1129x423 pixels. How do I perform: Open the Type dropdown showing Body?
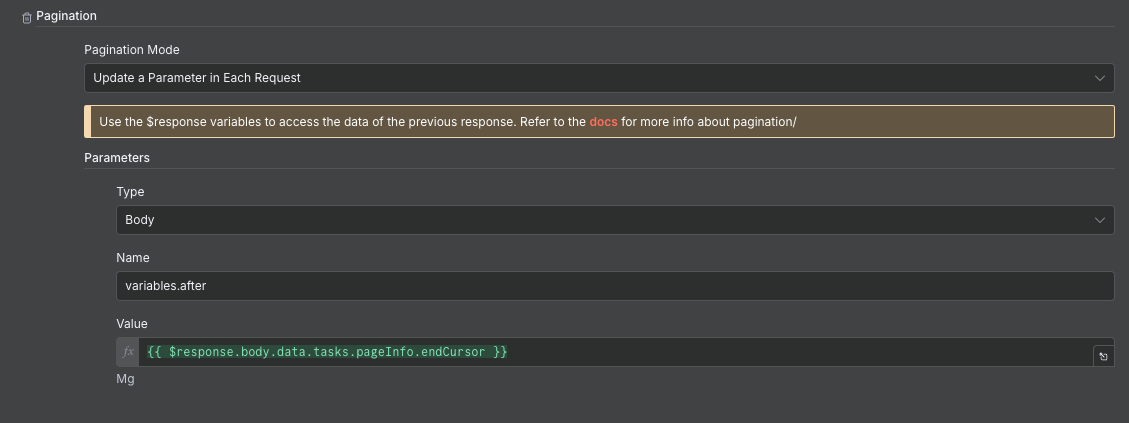pyautogui.click(x=615, y=220)
